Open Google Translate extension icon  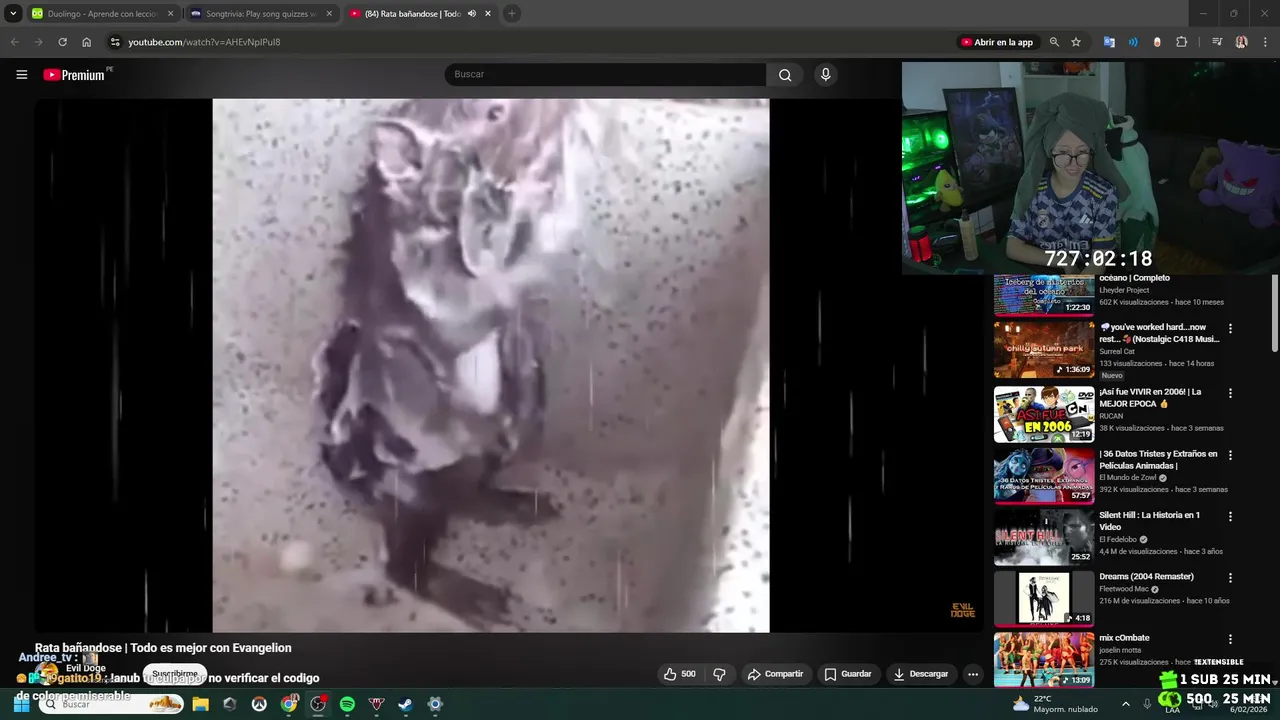coord(1109,42)
